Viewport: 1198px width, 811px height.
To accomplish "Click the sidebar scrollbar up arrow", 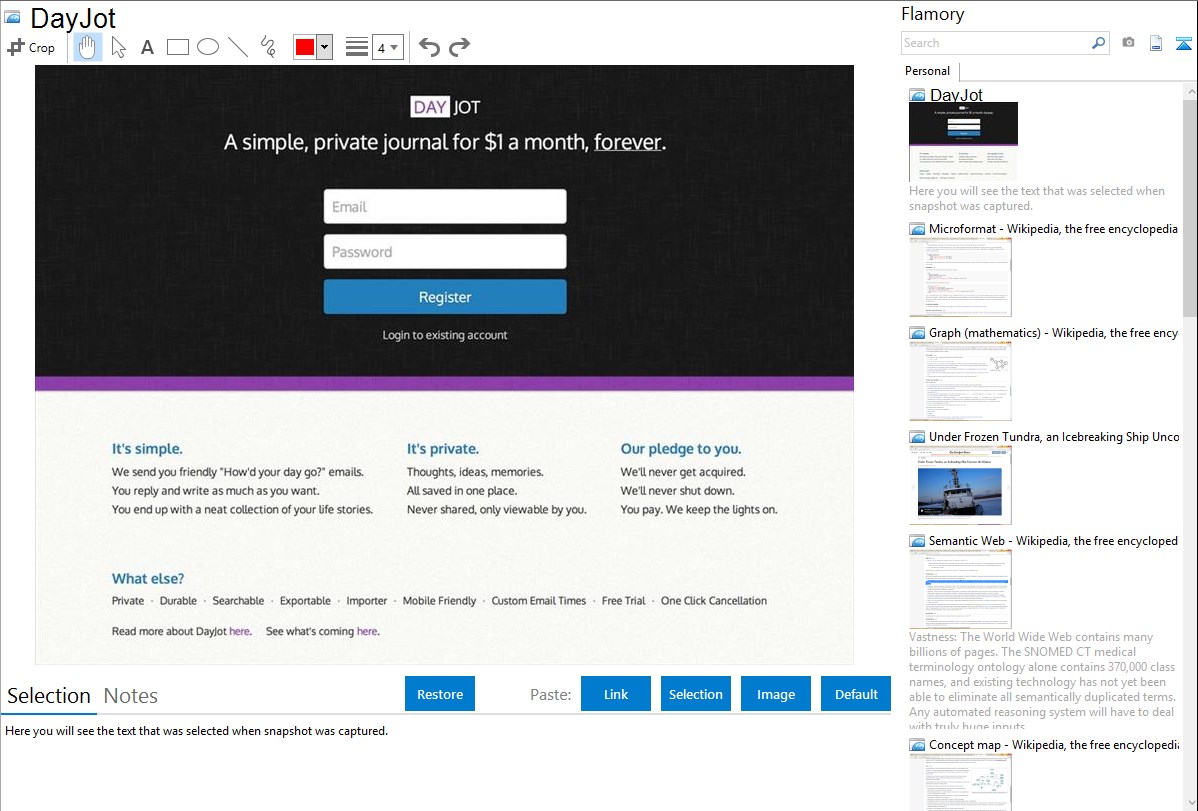I will [1190, 91].
